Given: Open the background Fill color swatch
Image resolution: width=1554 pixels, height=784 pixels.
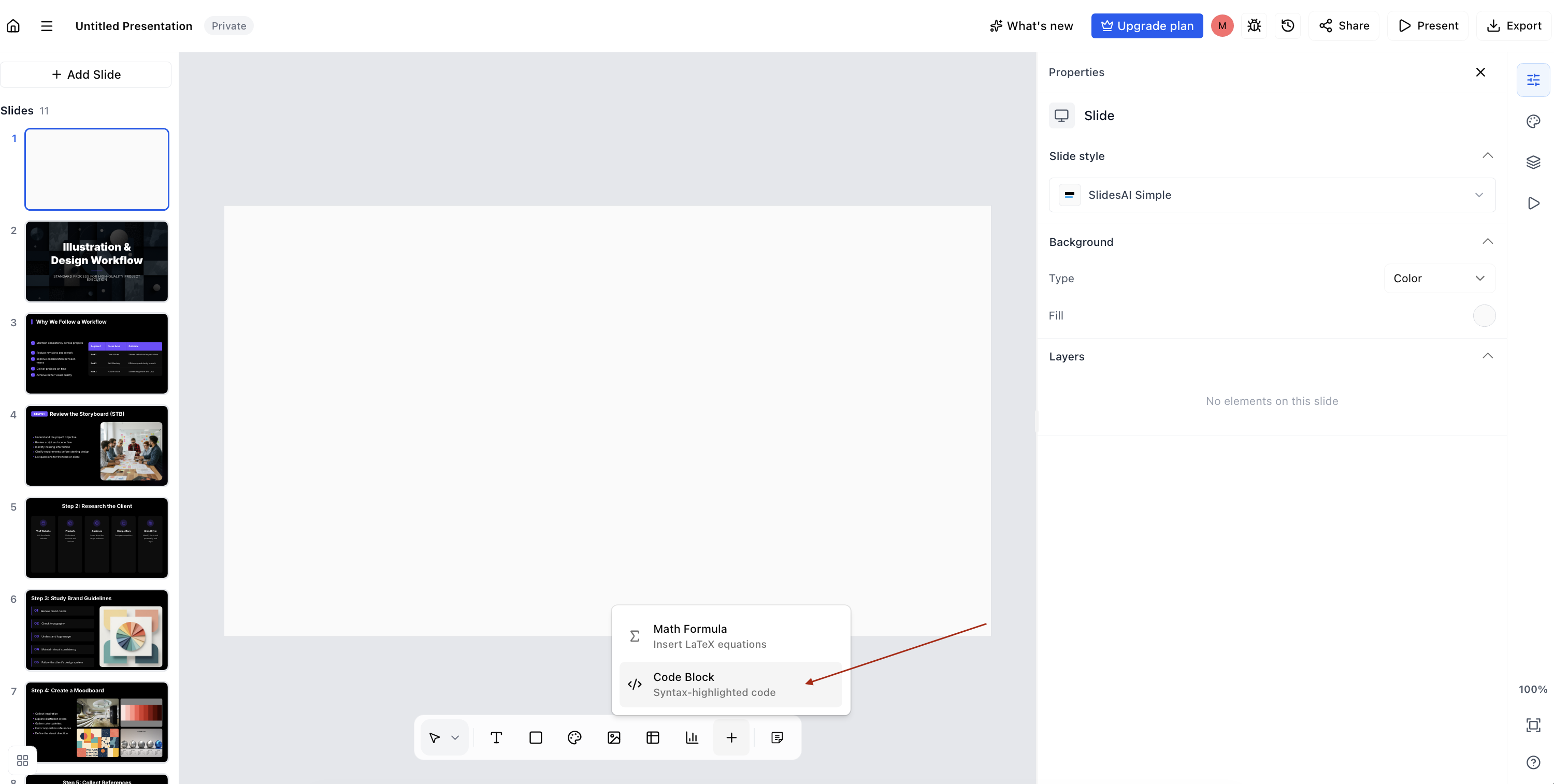Looking at the screenshot, I should click(1484, 315).
